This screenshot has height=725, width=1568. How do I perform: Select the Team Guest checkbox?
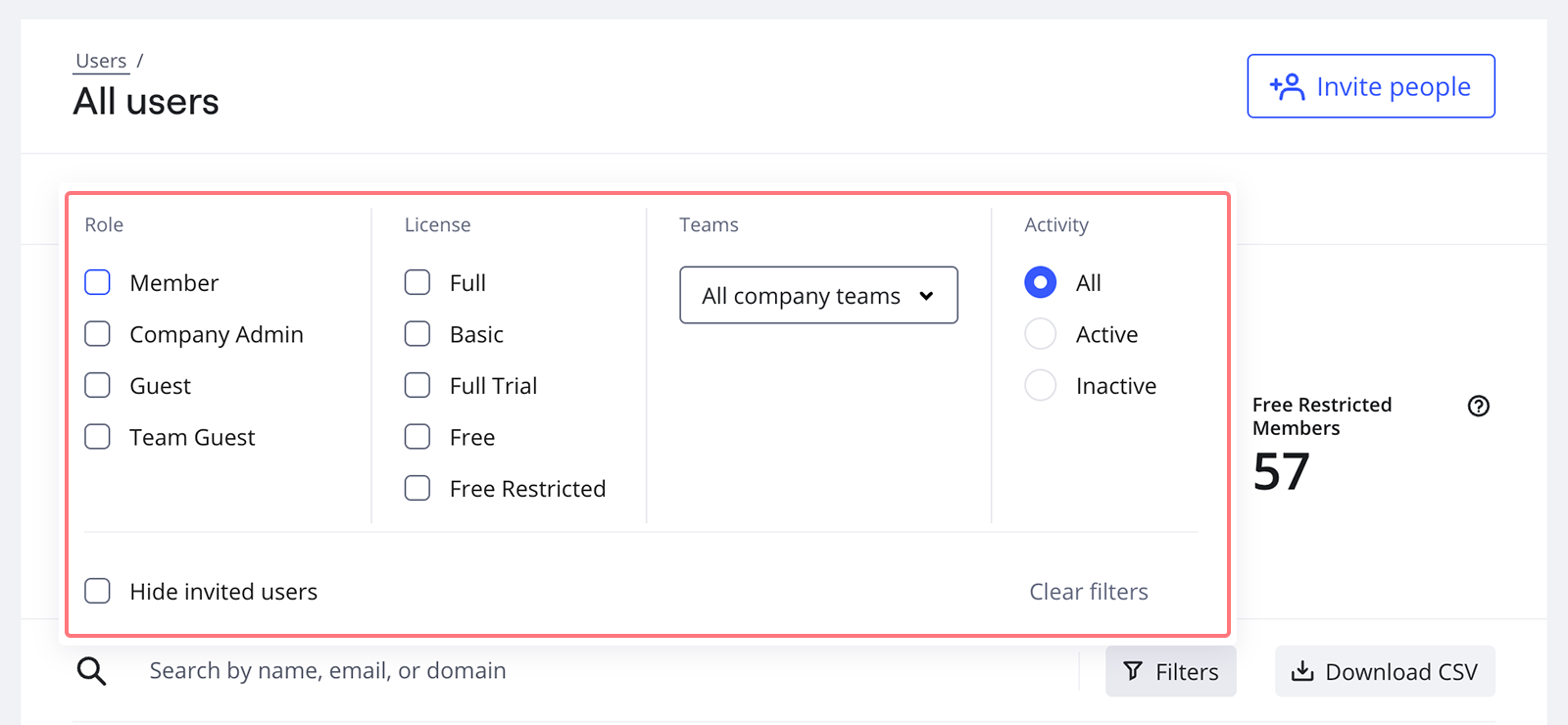pos(98,437)
